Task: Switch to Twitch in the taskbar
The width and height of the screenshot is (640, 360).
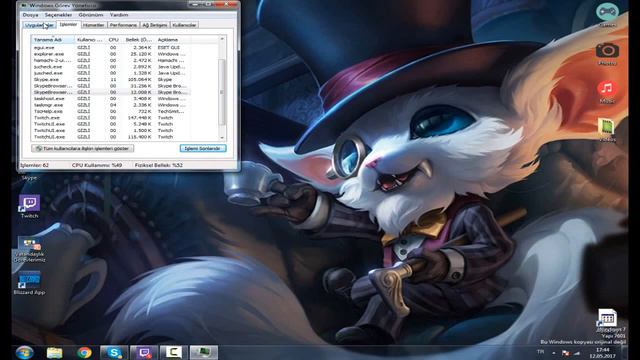Action: tap(144, 353)
